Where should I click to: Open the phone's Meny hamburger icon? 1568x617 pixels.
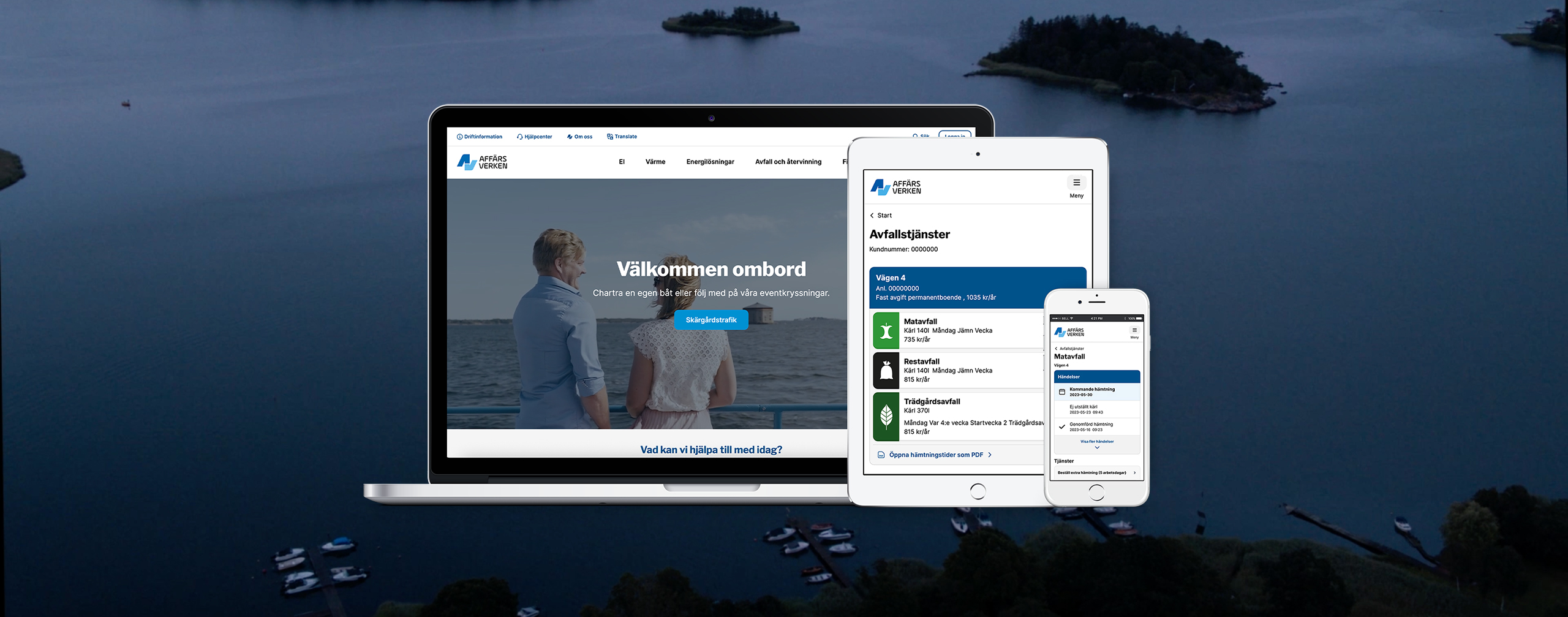(1134, 331)
